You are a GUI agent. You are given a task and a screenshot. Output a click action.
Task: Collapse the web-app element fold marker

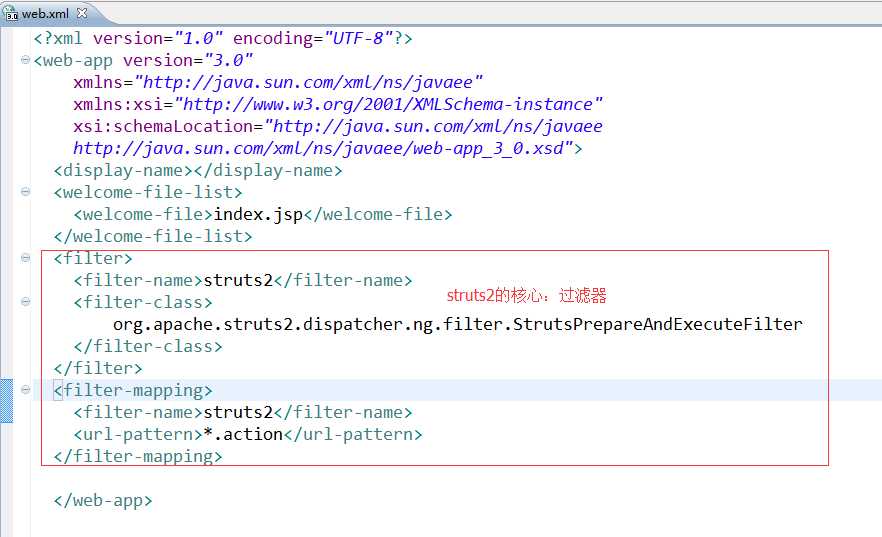click(25, 60)
